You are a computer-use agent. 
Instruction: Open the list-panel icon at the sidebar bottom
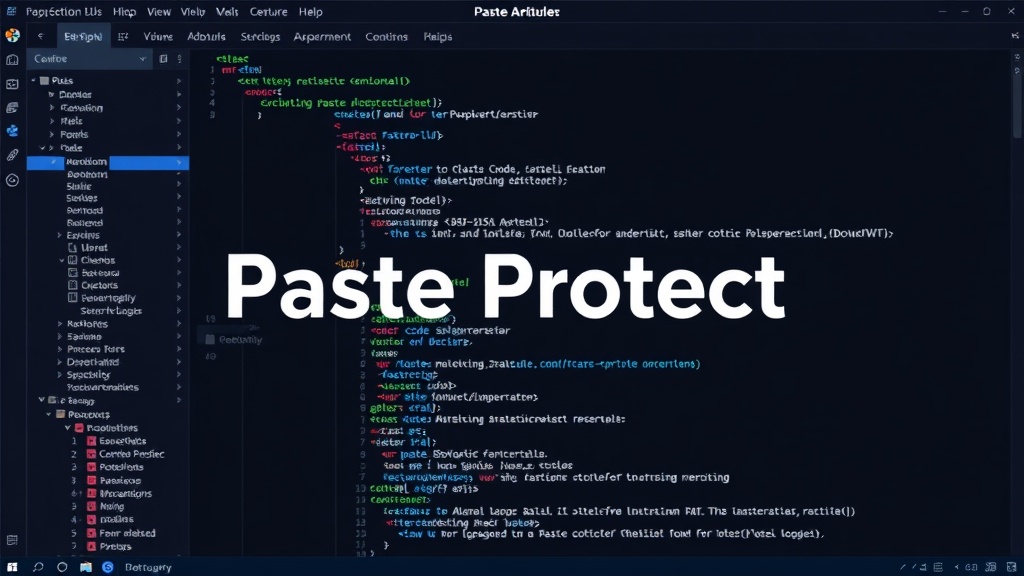tap(12, 540)
